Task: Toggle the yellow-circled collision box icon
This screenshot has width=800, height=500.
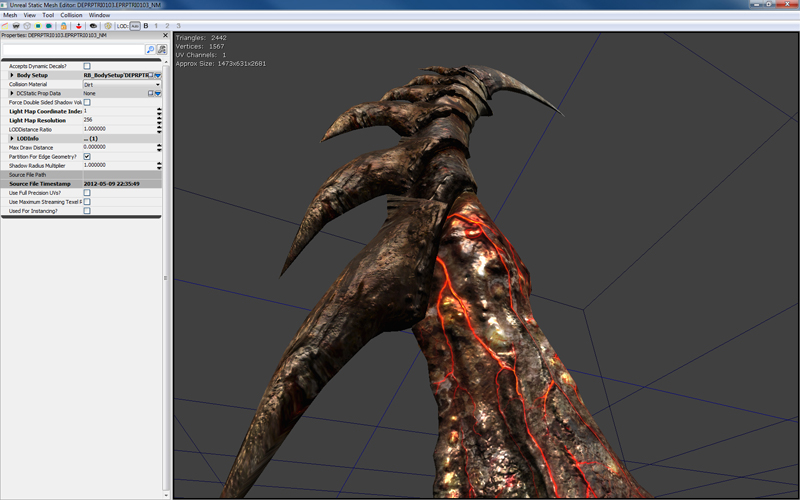Action: click(38, 26)
